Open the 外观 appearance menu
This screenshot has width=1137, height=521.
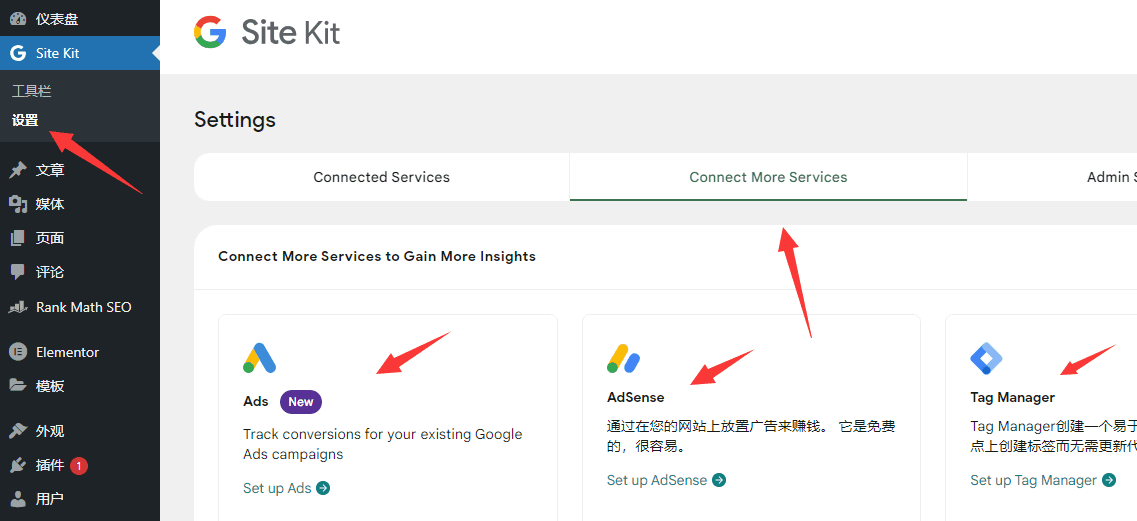click(80, 431)
